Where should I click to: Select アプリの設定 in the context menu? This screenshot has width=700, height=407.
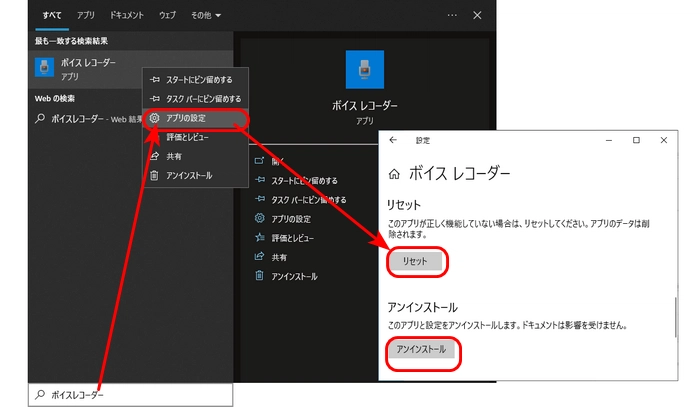point(196,118)
